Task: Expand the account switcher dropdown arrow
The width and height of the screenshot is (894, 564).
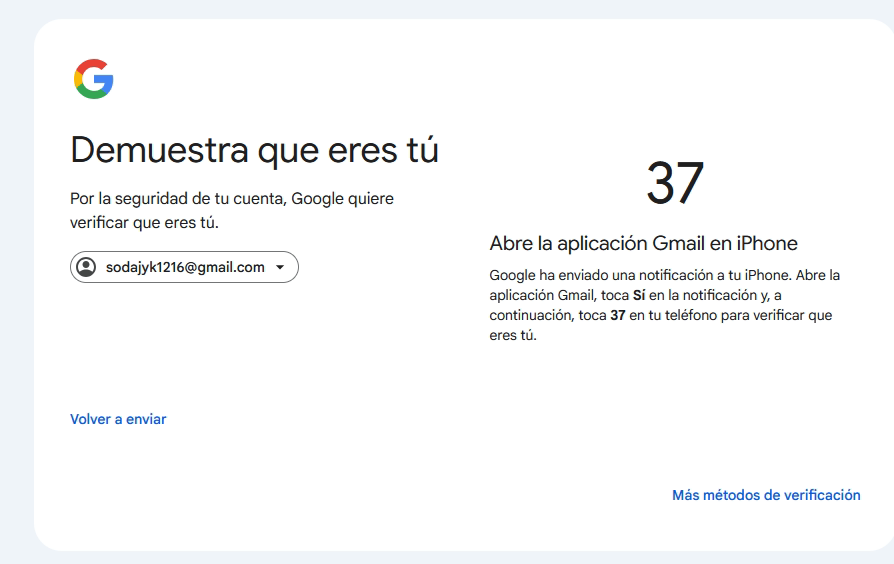Action: point(280,267)
